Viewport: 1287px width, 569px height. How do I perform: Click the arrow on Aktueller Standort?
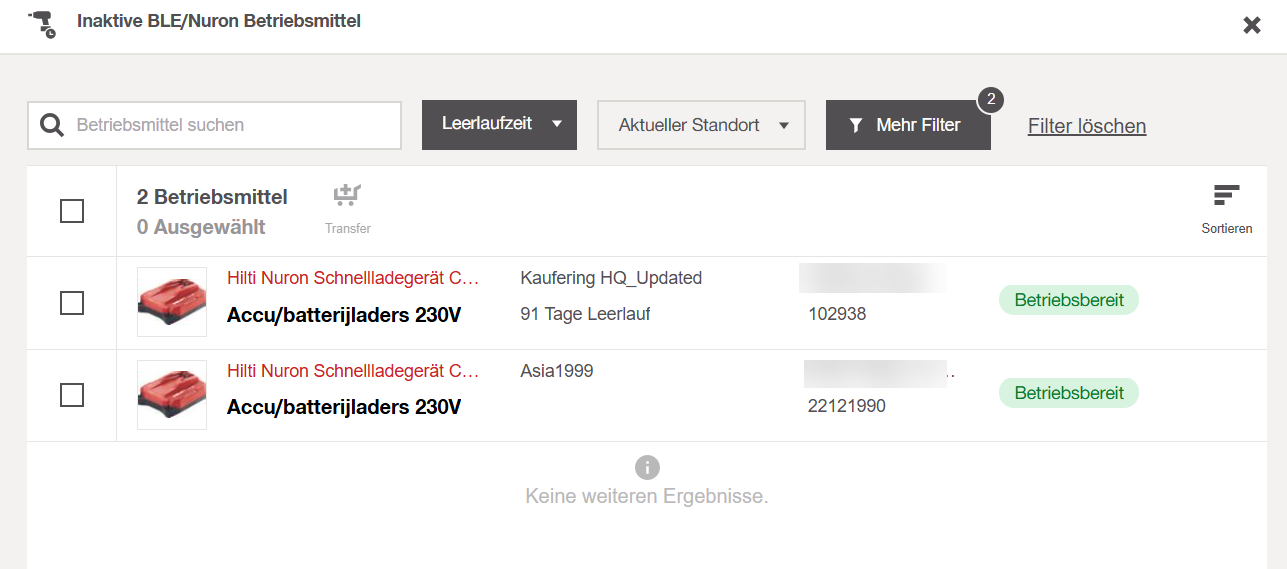[784, 126]
